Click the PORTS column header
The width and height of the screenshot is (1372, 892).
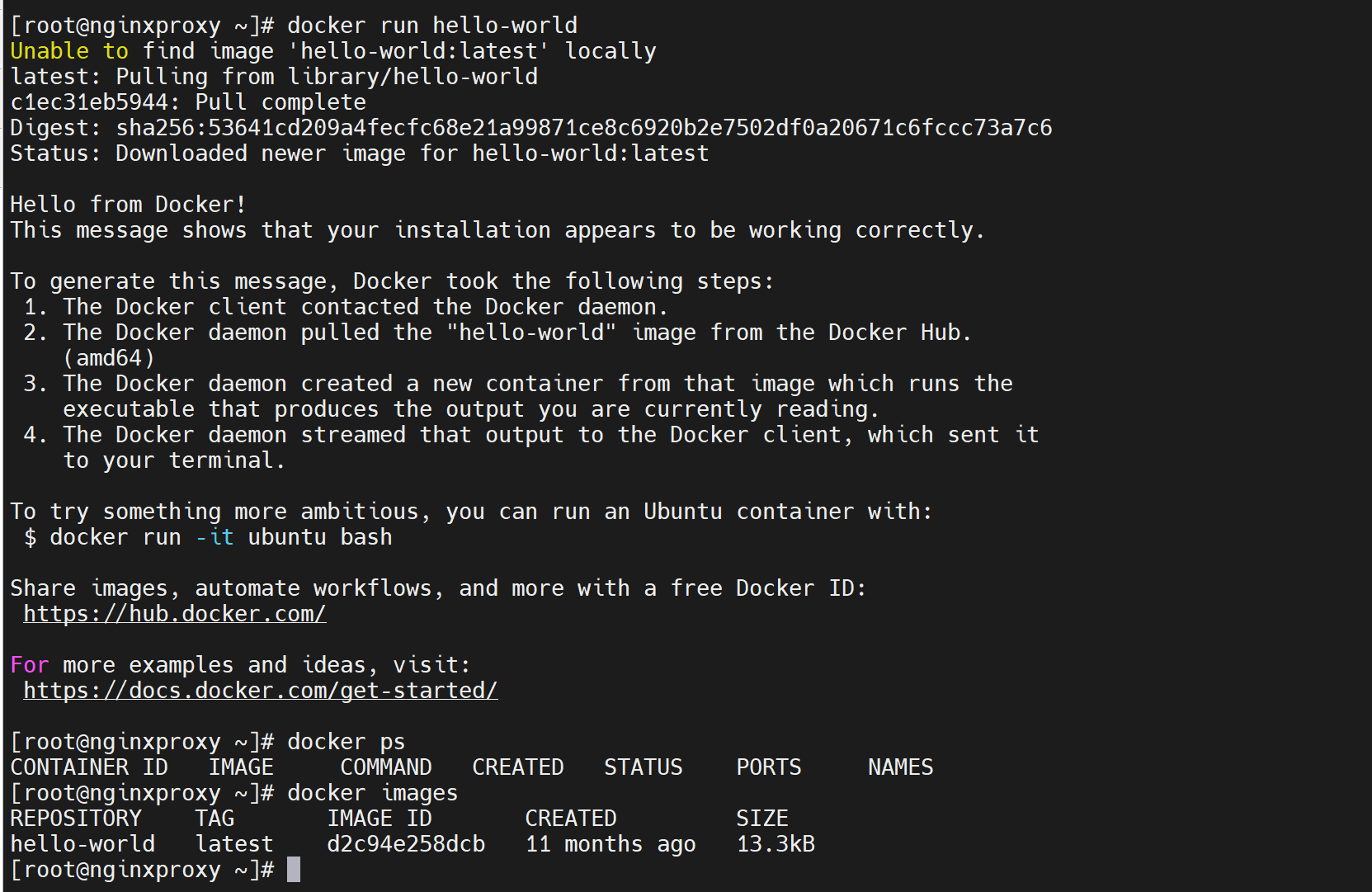click(x=768, y=767)
